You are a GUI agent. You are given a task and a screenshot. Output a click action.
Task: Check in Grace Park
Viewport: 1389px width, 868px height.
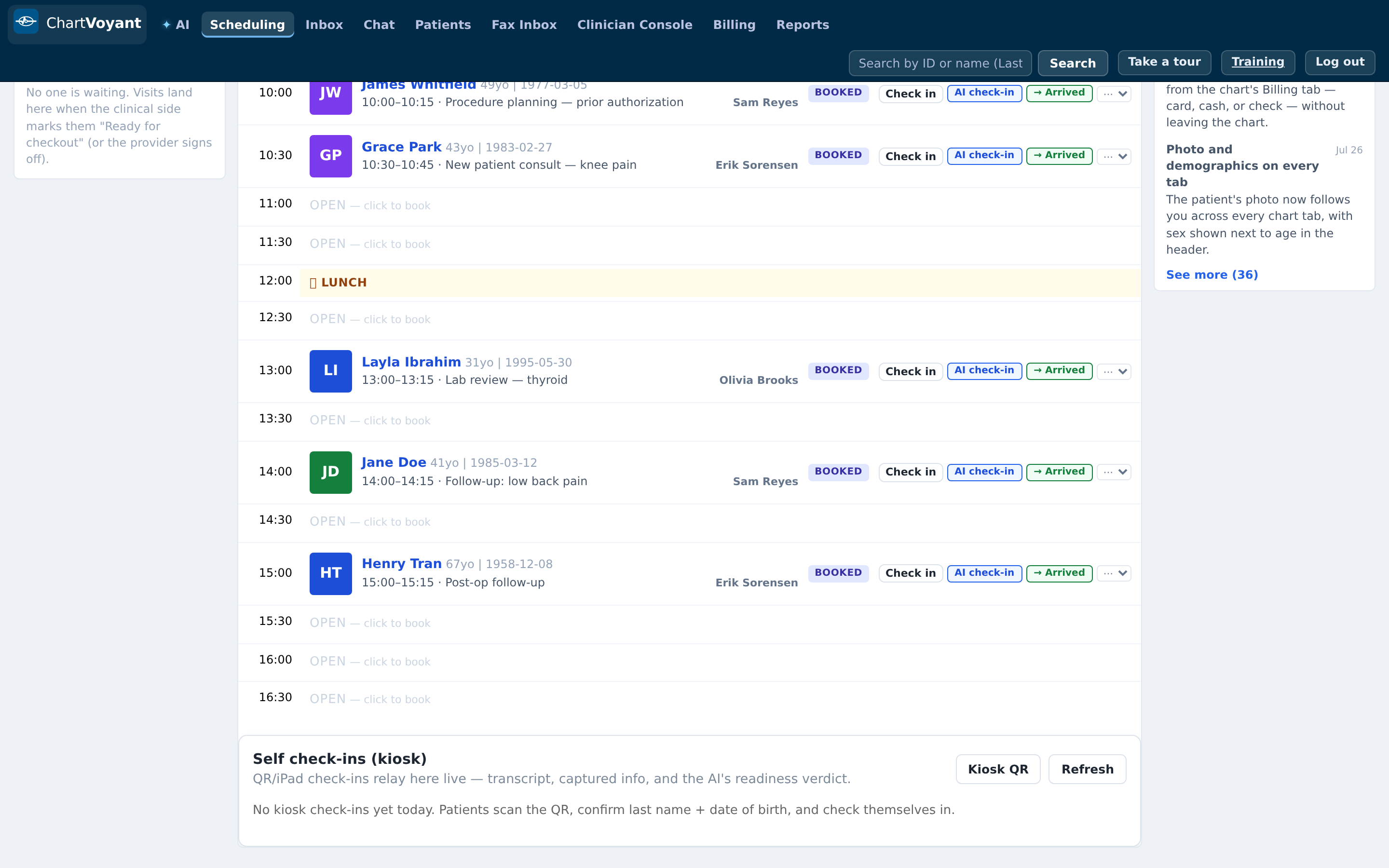pos(910,156)
